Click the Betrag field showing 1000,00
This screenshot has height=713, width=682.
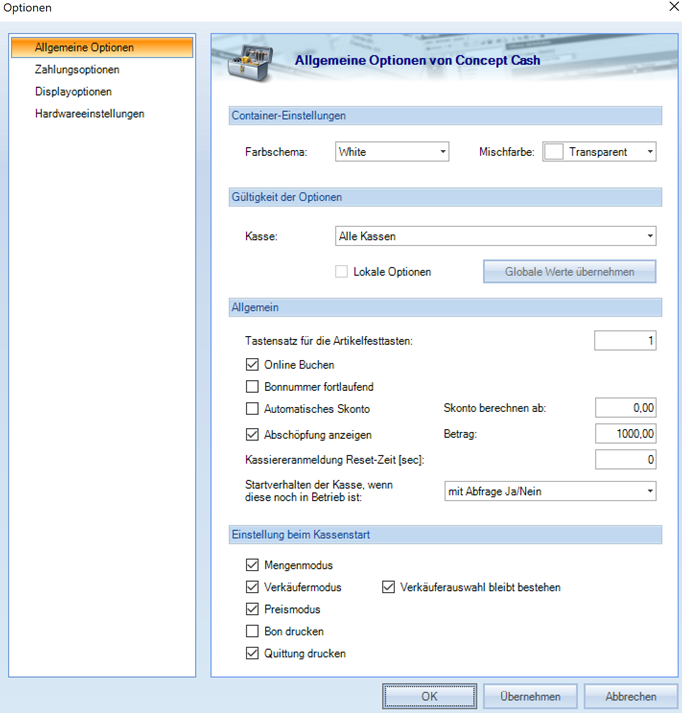click(626, 434)
